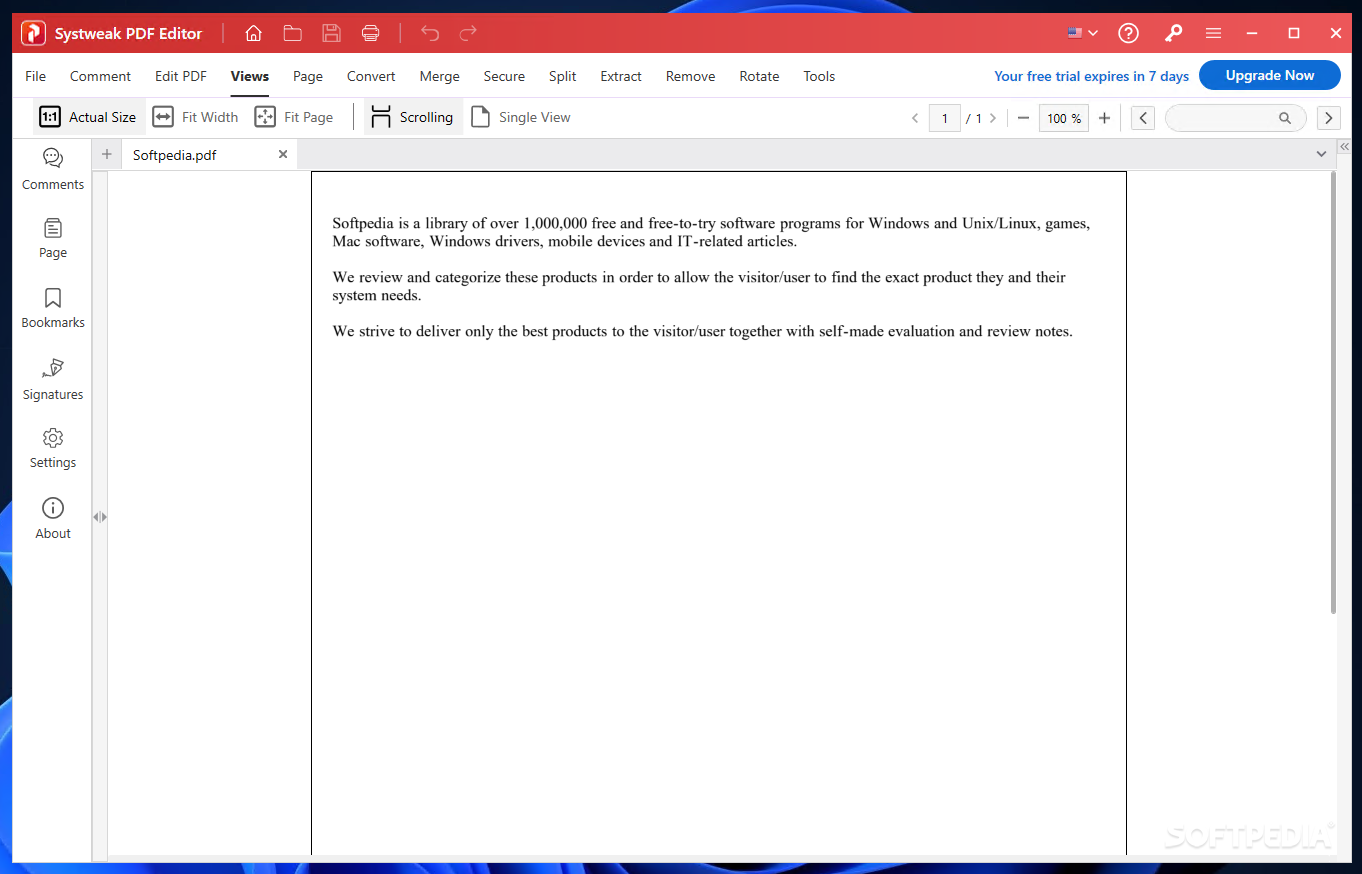This screenshot has height=874, width=1362.
Task: Open the Secure tab
Action: 504,76
